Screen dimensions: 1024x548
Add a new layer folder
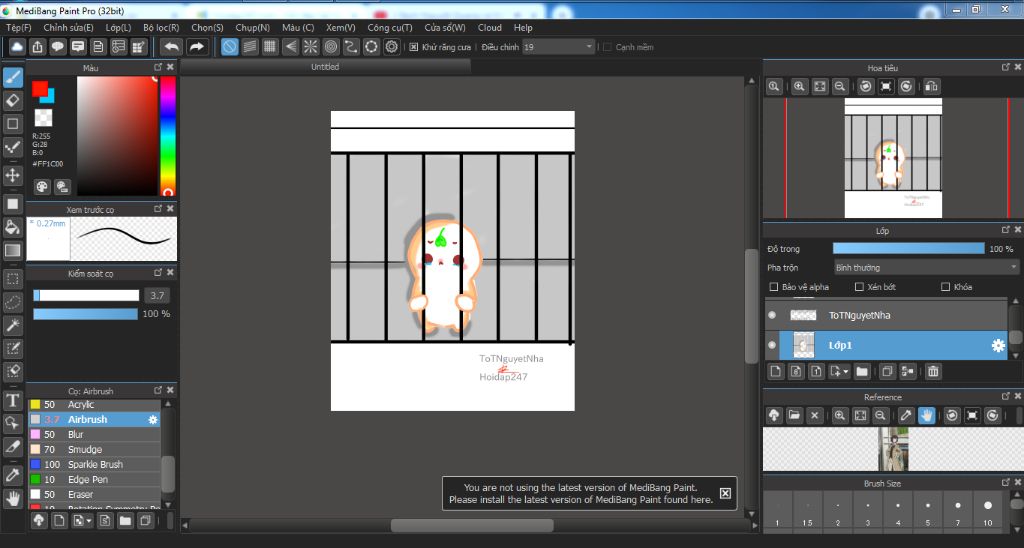pyautogui.click(x=862, y=371)
